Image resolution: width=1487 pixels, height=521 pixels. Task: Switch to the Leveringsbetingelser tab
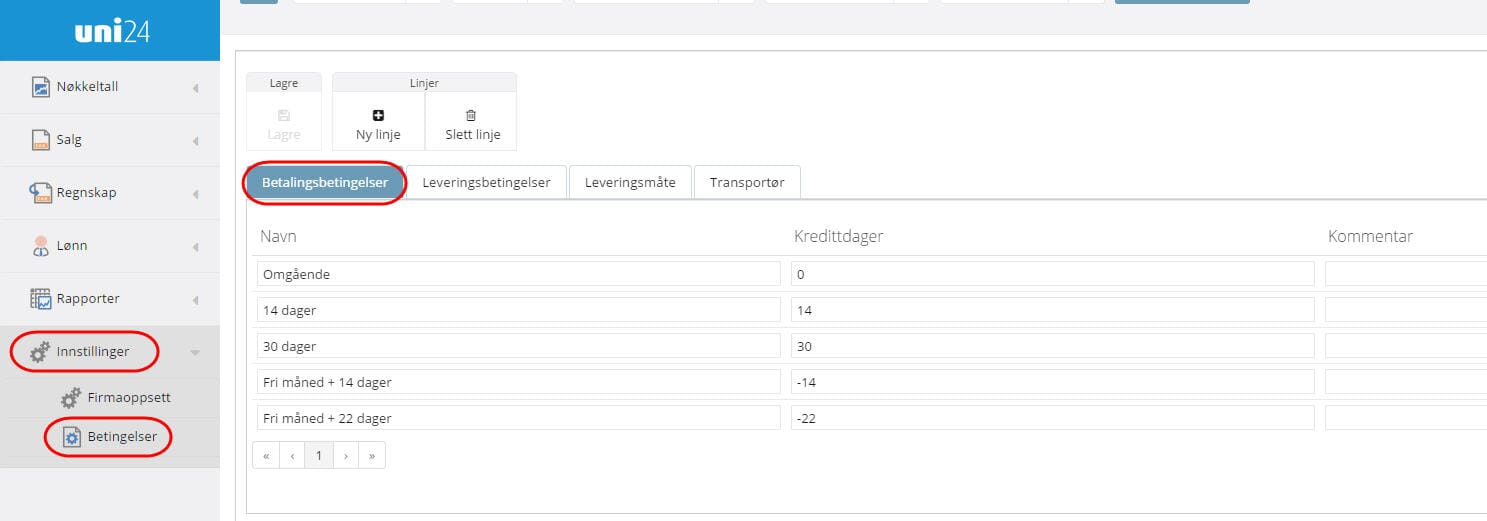pos(486,183)
